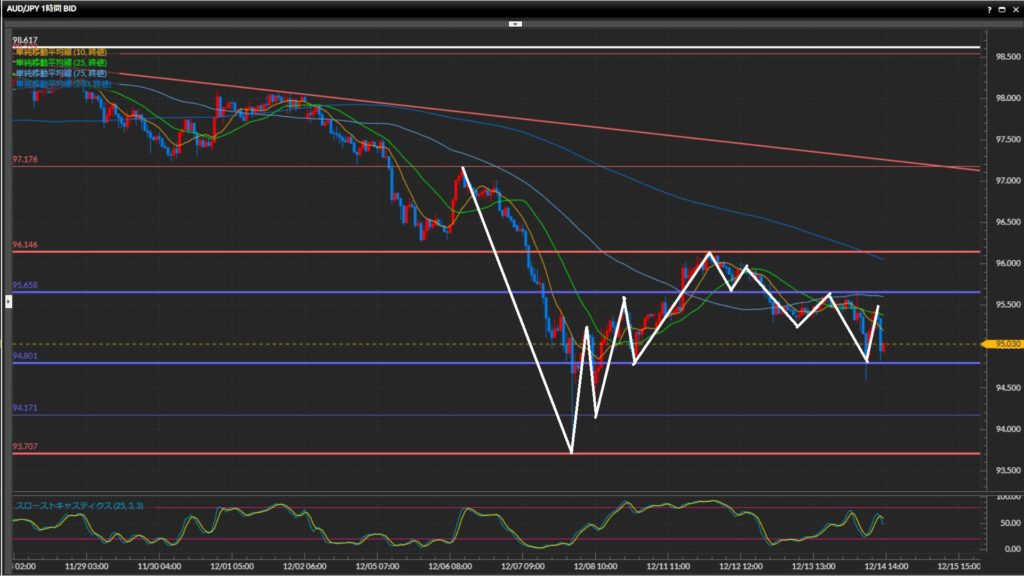This screenshot has width=1024, height=576.
Task: Click the help question mark icon
Action: coord(989,8)
